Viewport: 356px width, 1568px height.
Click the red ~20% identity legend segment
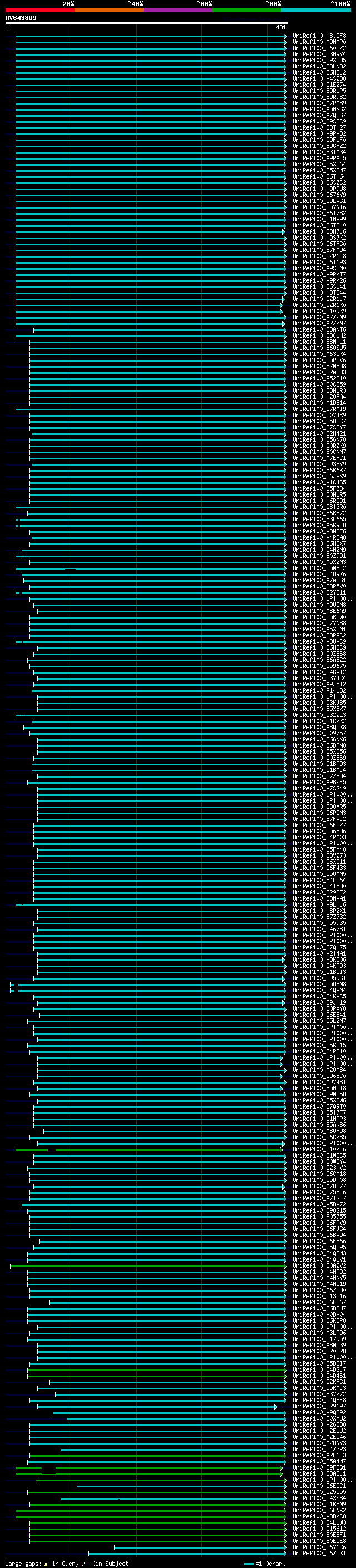coord(39,10)
